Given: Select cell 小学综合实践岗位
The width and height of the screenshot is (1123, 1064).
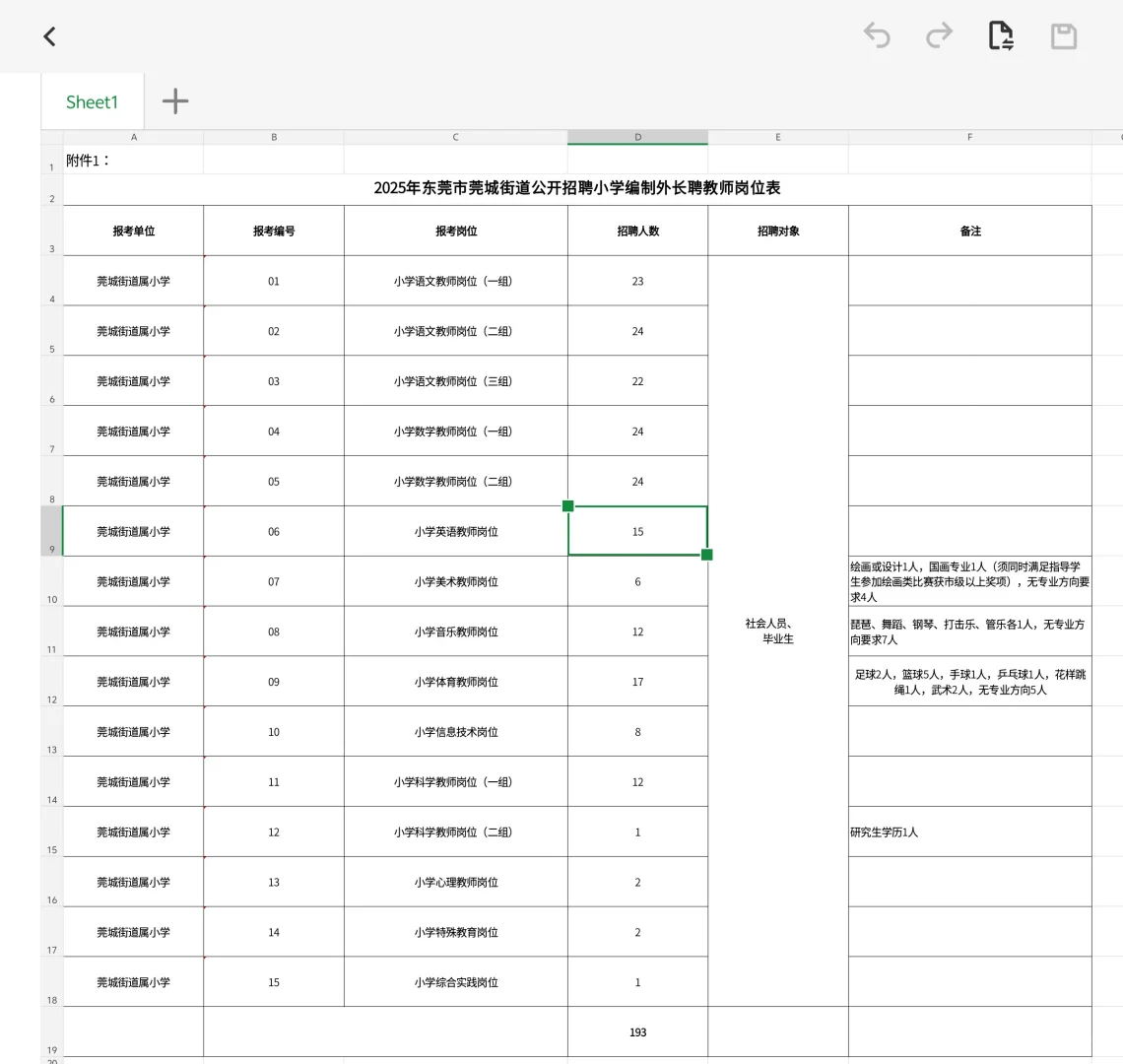Looking at the screenshot, I should coord(455,982).
